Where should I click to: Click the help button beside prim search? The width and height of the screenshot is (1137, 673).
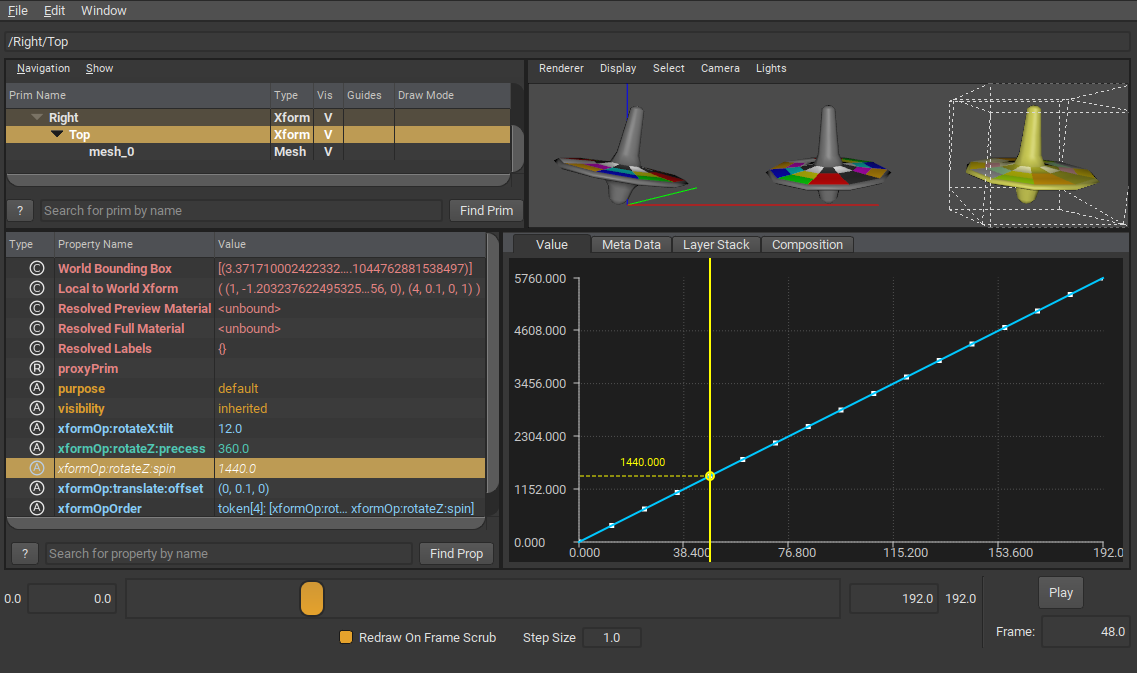tap(20, 210)
